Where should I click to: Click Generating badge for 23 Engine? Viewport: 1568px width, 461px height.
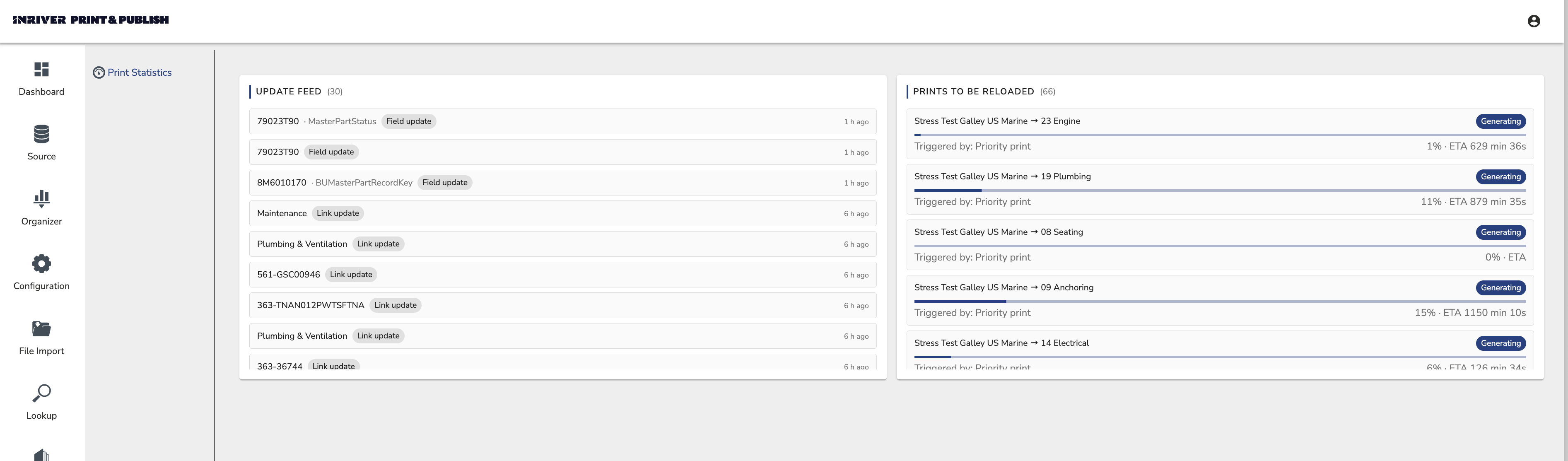click(1500, 121)
